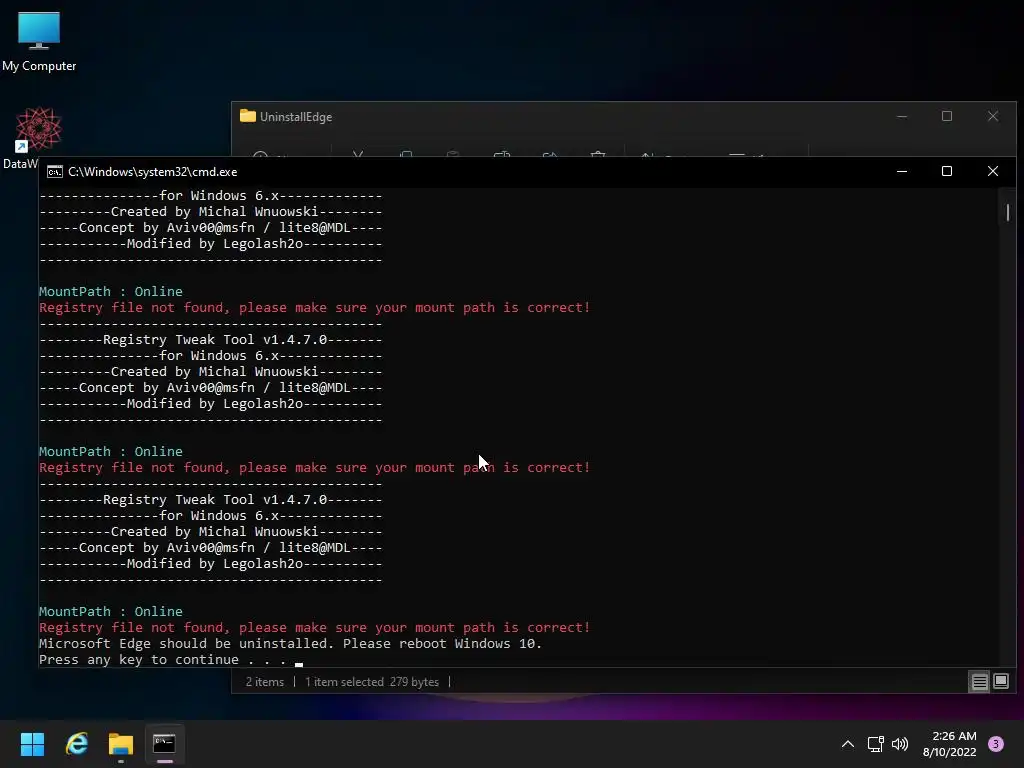Click the "Microsoft Edge should be uninstalled" line
Image resolution: width=1024 pixels, height=768 pixels.
pyautogui.click(x=291, y=643)
